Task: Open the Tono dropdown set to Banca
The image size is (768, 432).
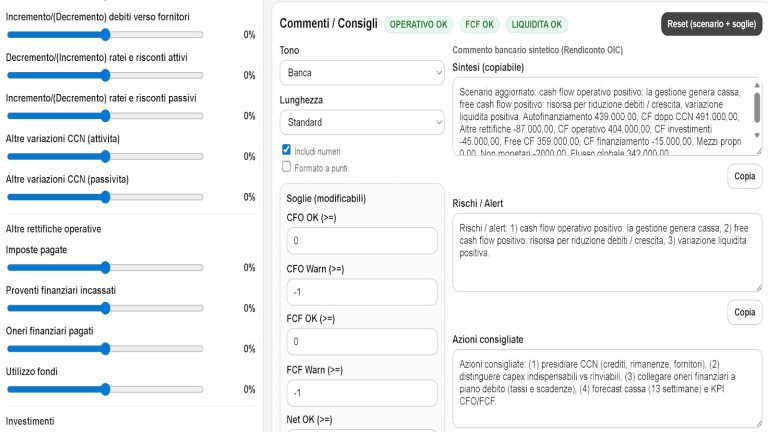Action: (x=362, y=73)
